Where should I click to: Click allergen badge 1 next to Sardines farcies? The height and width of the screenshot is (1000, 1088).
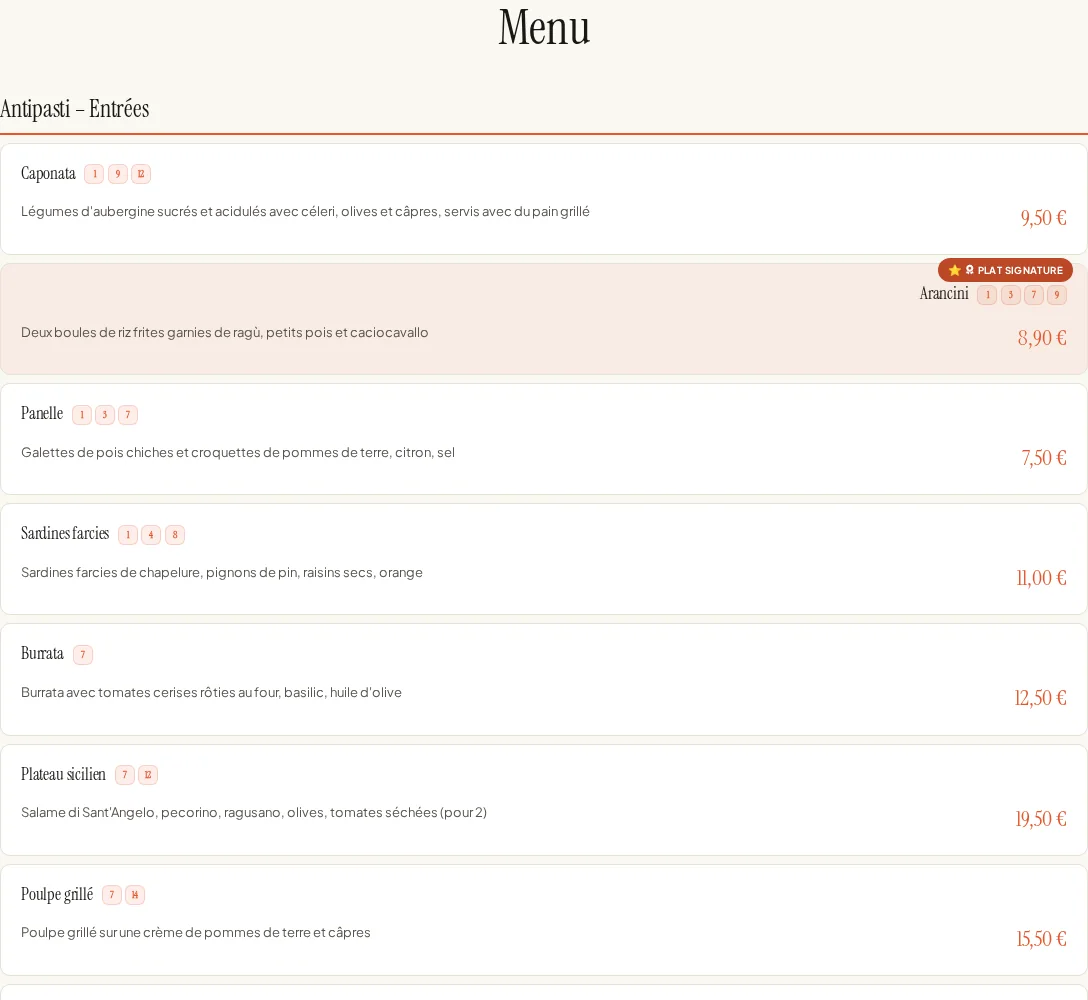coord(128,535)
